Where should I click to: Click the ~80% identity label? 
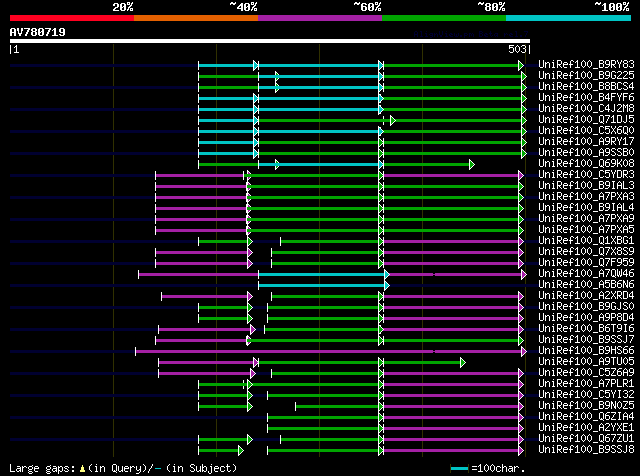click(x=491, y=7)
